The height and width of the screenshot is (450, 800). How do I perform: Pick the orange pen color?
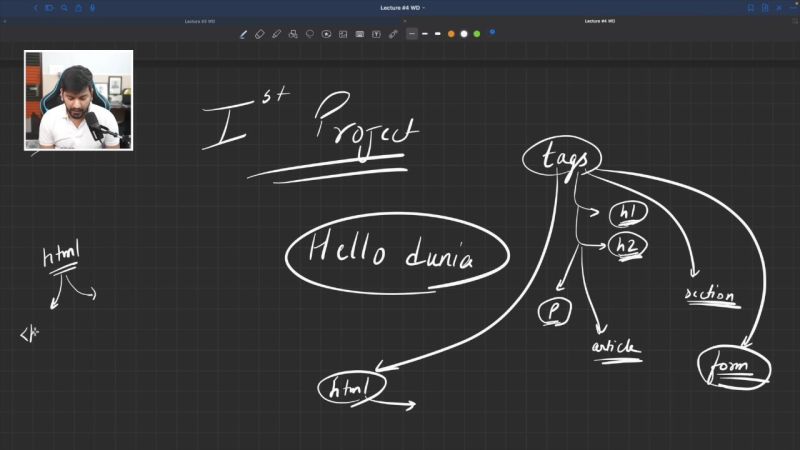451,34
